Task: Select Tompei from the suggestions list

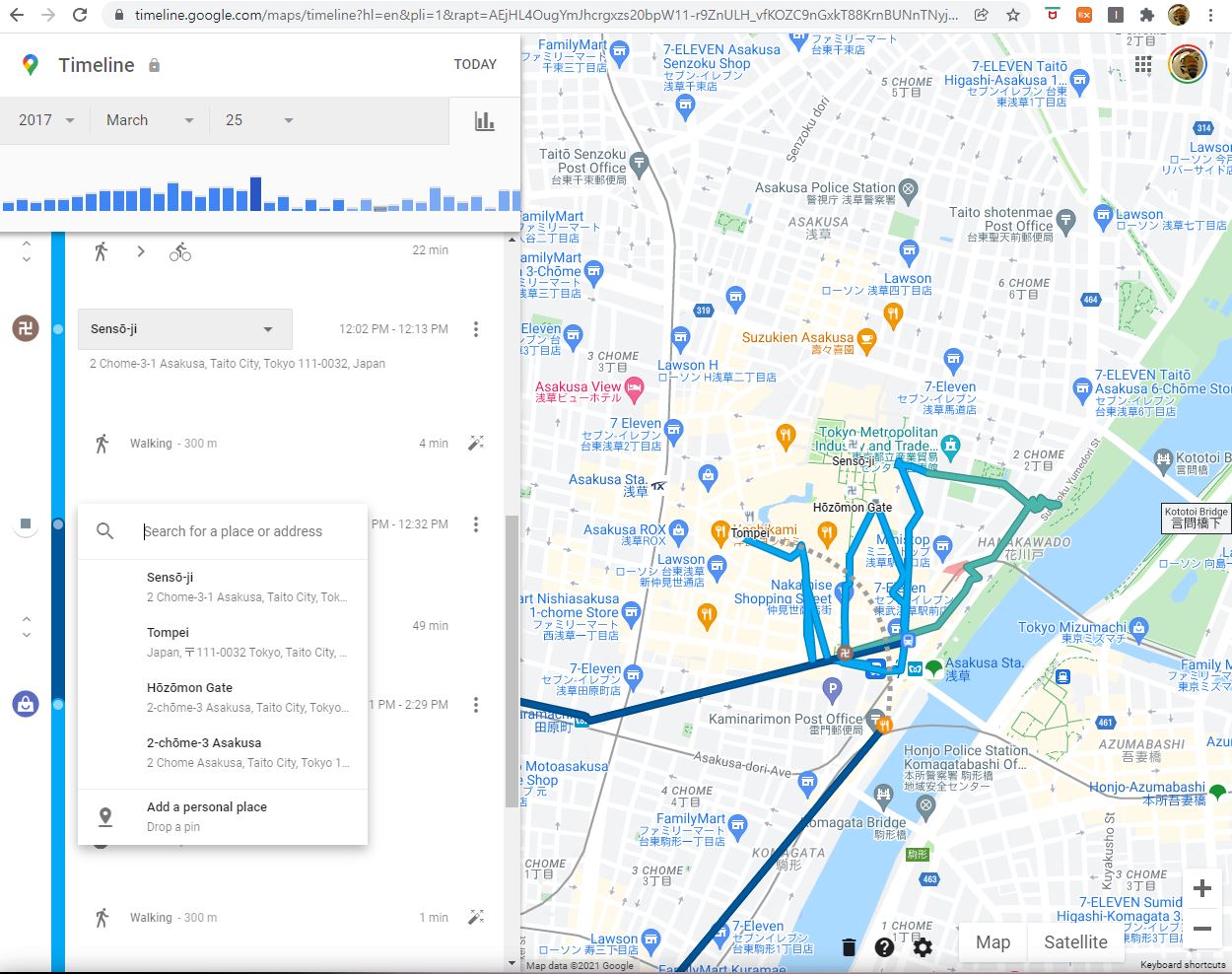Action: [x=223, y=642]
